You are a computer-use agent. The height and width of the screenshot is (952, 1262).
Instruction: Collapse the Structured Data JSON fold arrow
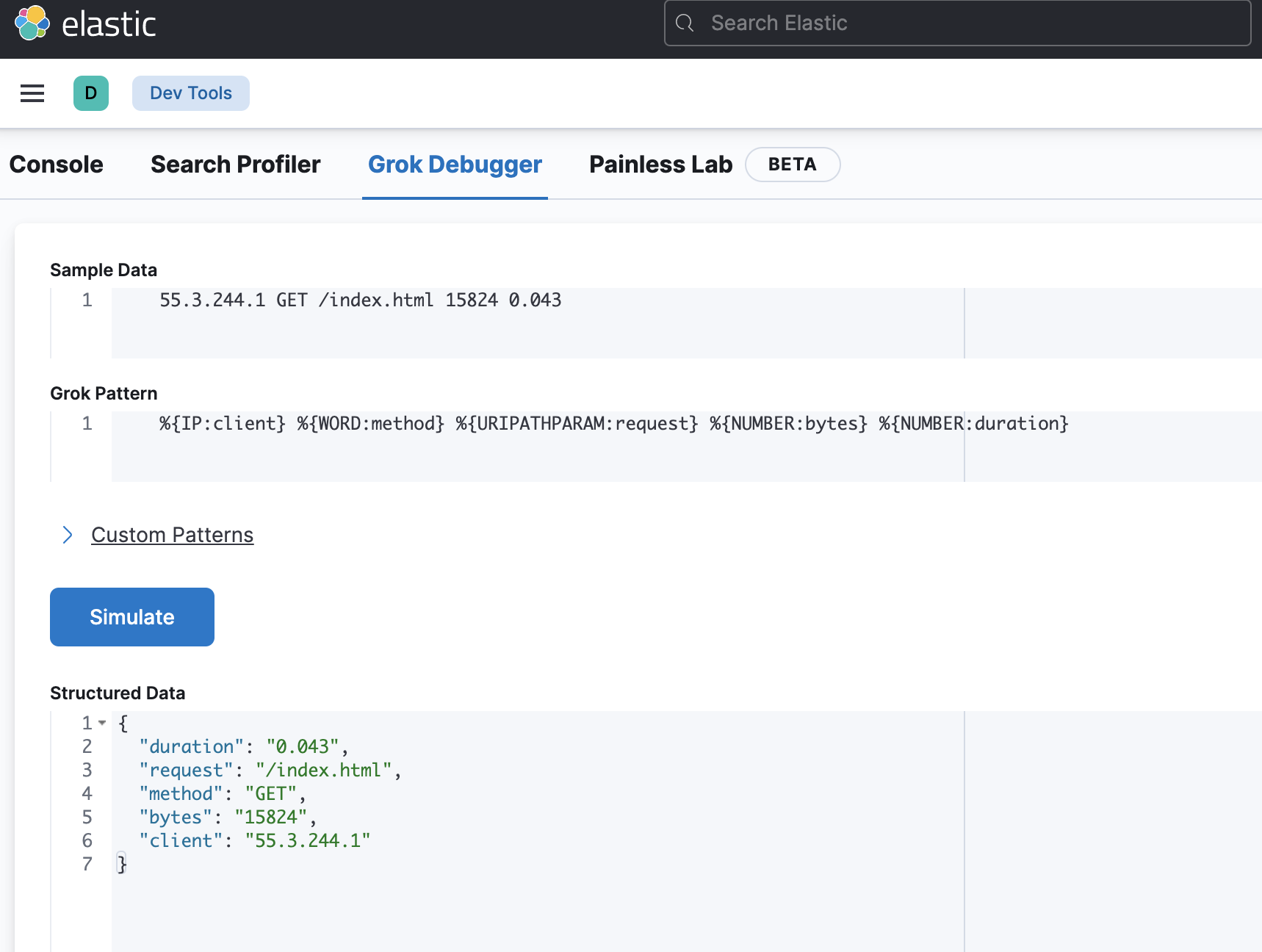coord(102,723)
